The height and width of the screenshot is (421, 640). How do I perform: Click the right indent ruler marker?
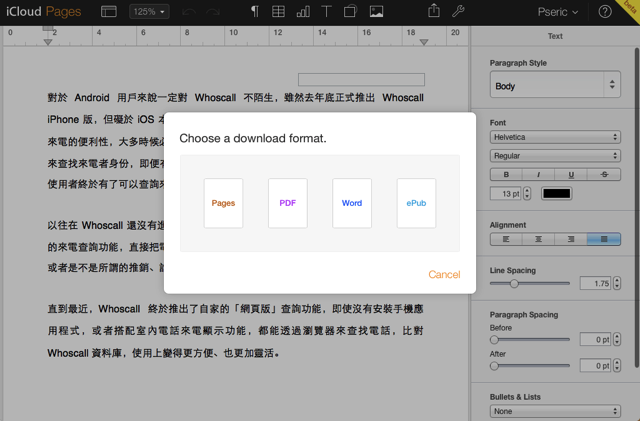424,42
